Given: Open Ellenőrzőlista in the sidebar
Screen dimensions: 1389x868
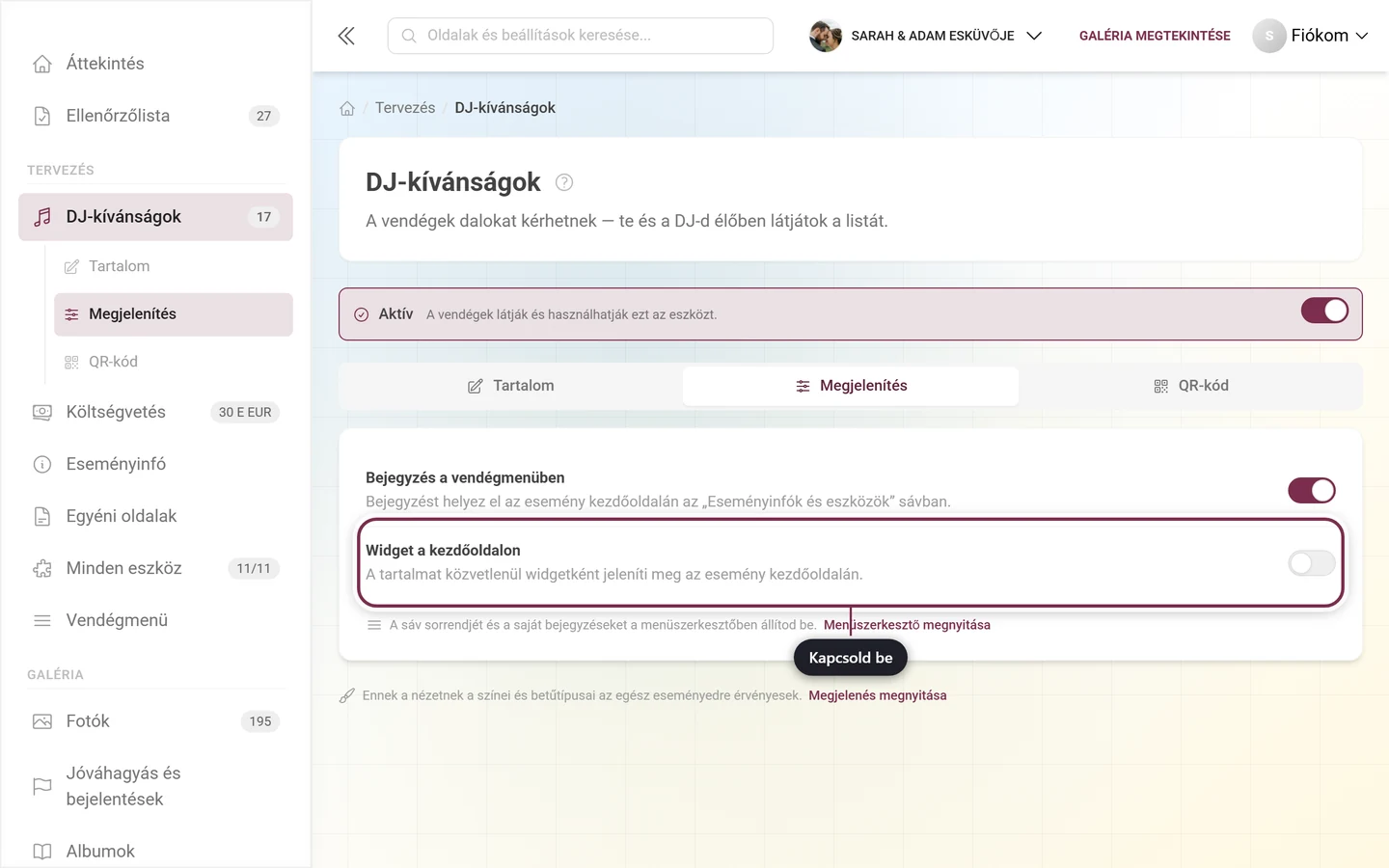Looking at the screenshot, I should pos(155,116).
